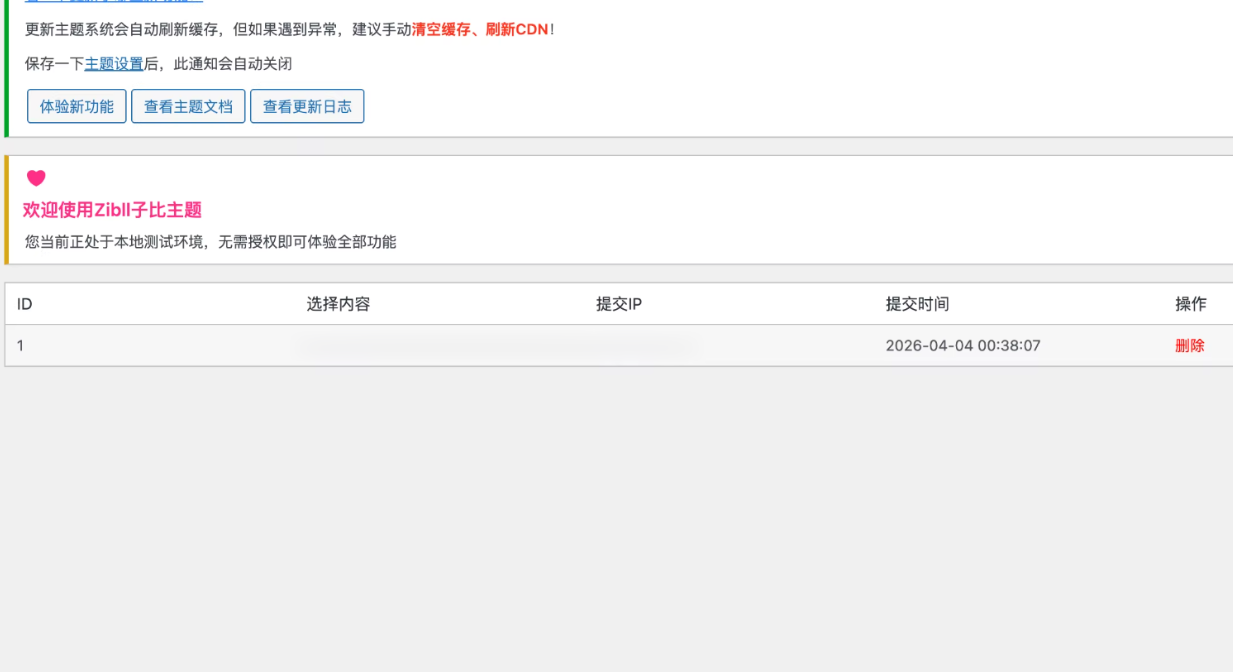Screen dimensions: 1233x672
Task: Click the blurred 选择内容 cell in row 1
Action: [495, 347]
